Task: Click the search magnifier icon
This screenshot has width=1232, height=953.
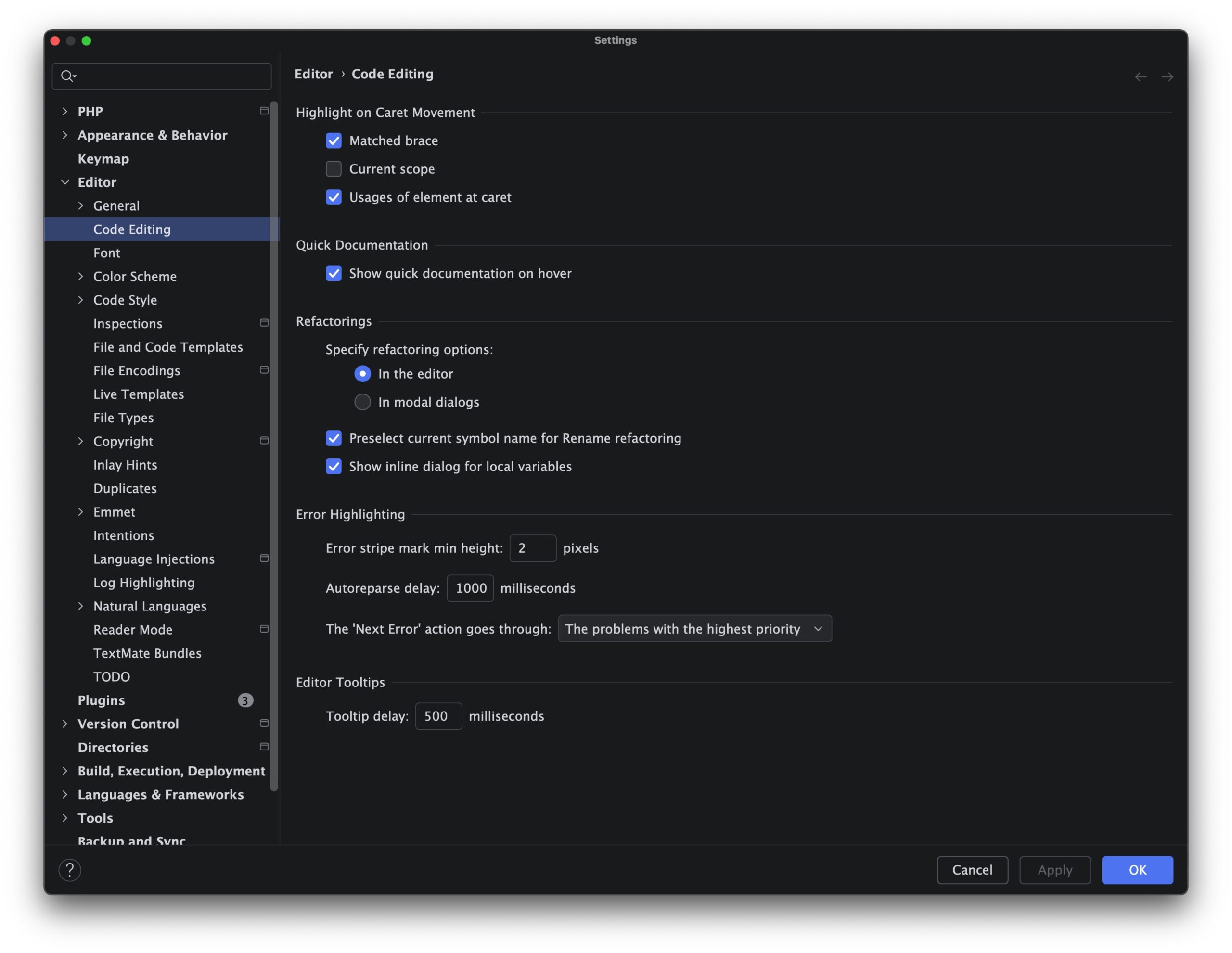Action: tap(67, 76)
